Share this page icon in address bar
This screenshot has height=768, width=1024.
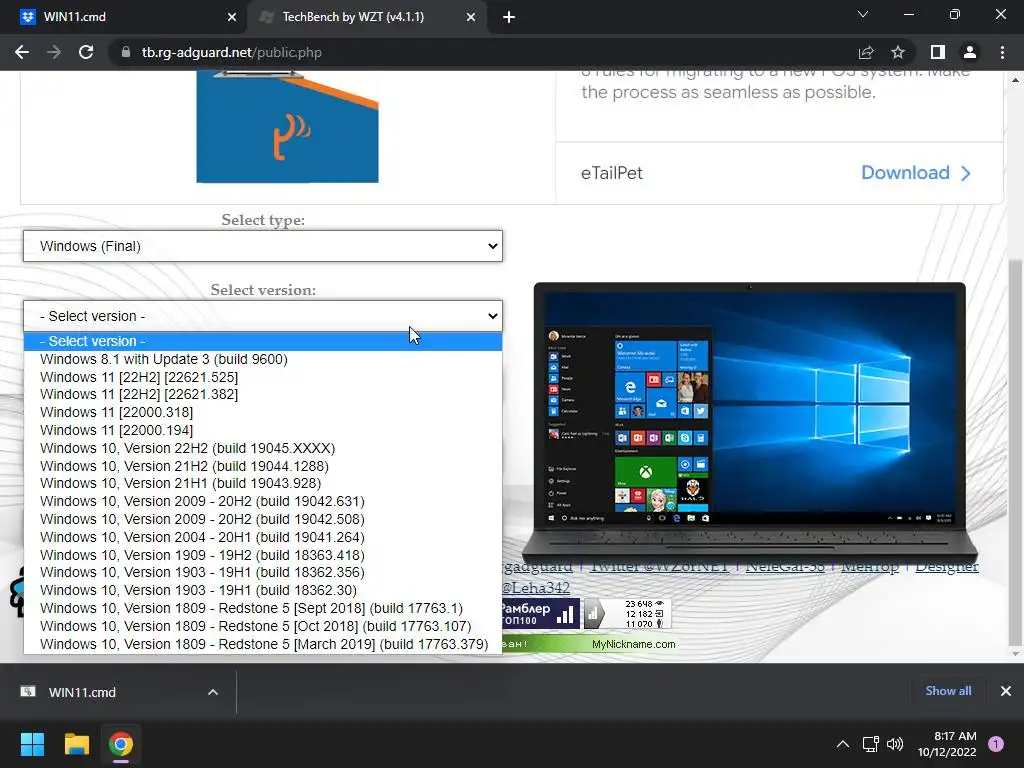tap(866, 52)
